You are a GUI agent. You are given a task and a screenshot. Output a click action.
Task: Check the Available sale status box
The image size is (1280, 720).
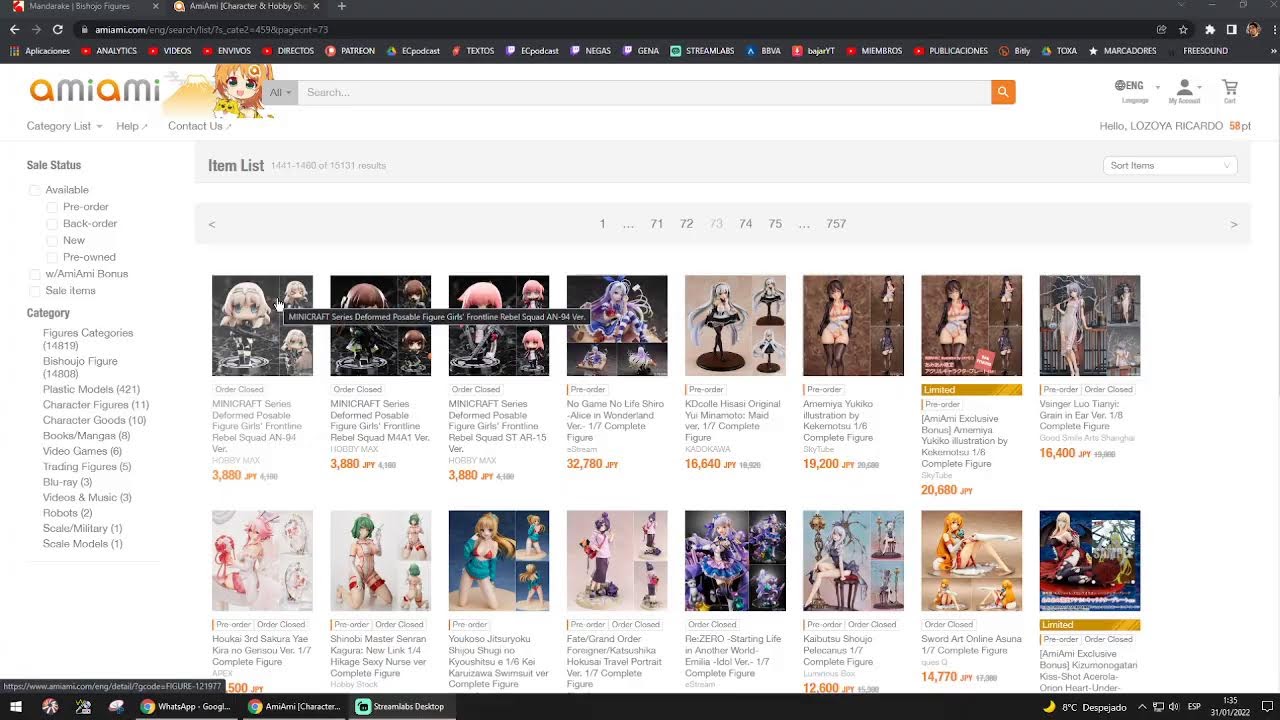click(35, 190)
